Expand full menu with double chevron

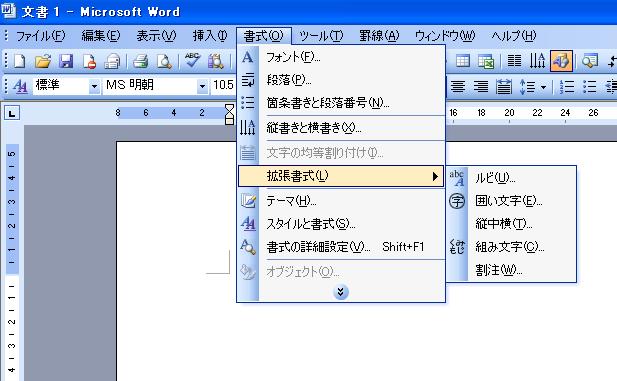click(341, 292)
